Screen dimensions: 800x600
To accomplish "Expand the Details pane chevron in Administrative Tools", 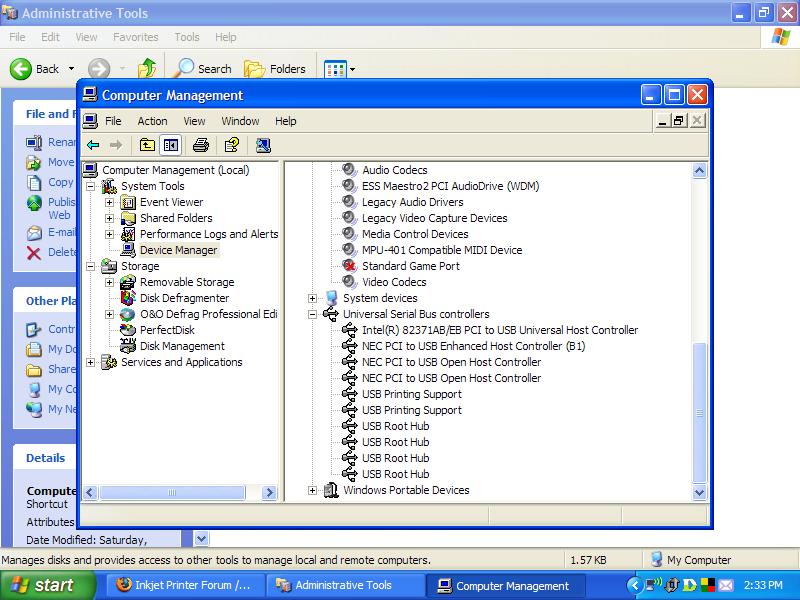I will pos(202,538).
